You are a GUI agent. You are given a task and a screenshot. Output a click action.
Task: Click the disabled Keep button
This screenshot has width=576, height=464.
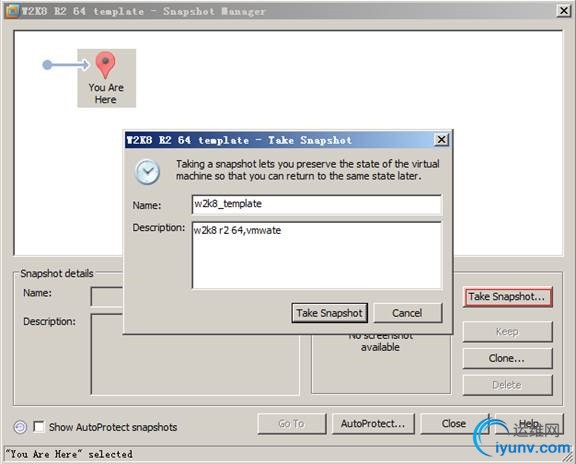point(507,332)
